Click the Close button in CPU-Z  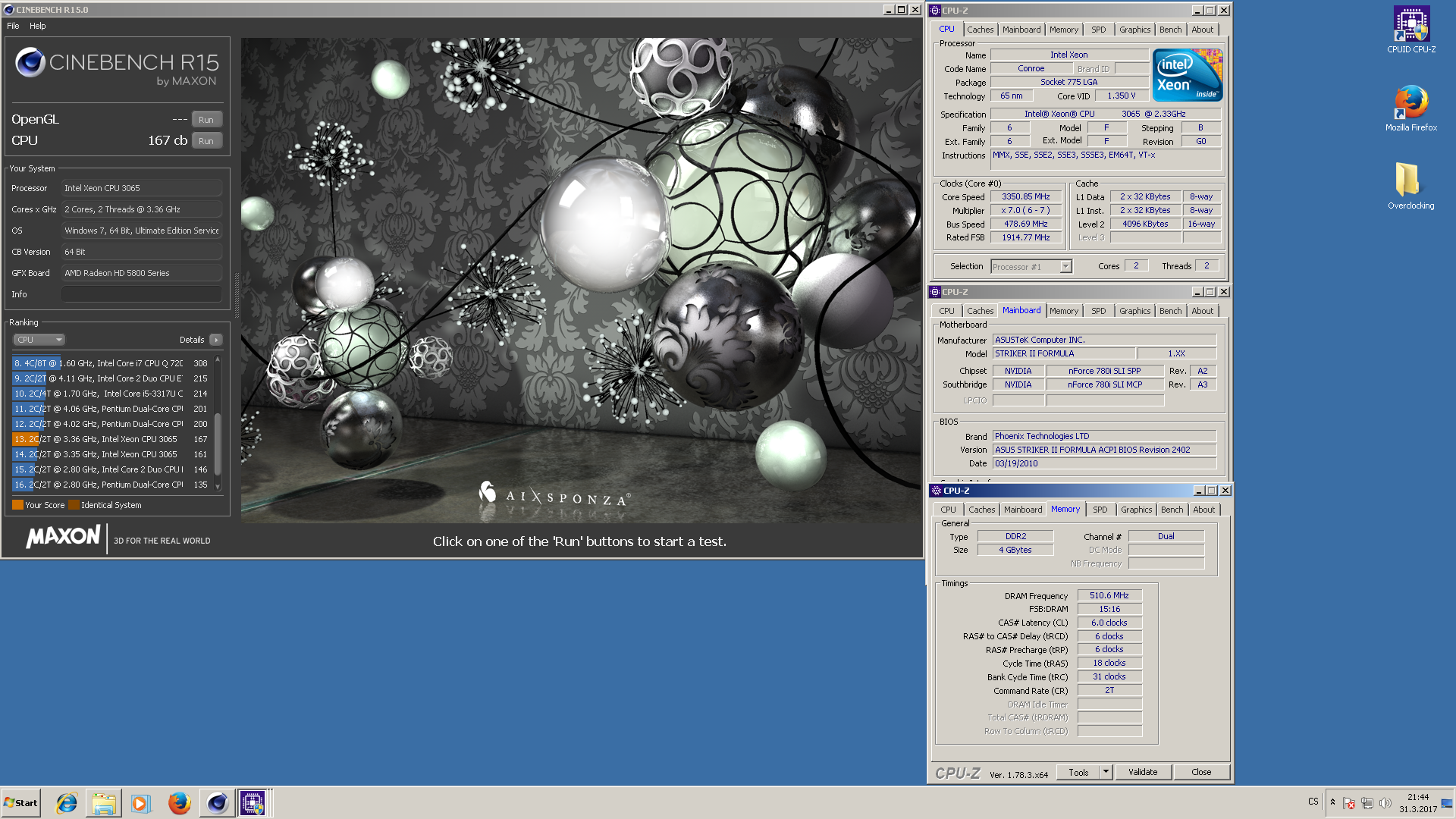pyautogui.click(x=1201, y=772)
